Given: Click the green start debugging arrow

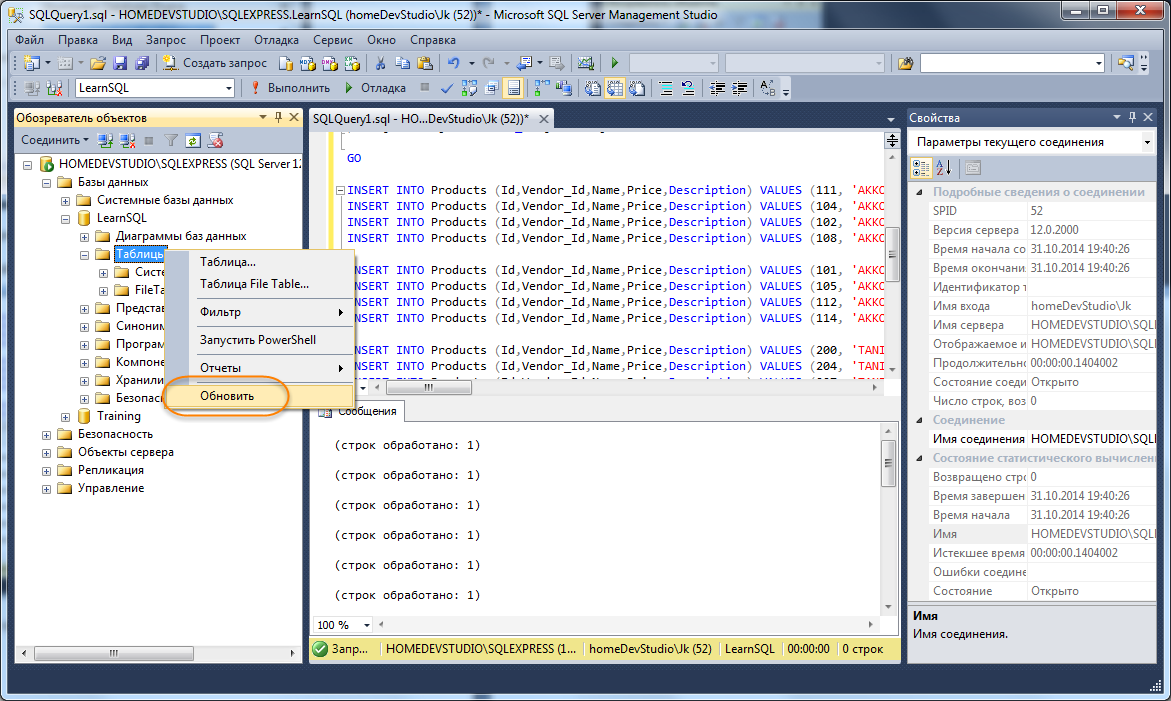Looking at the screenshot, I should click(615, 63).
